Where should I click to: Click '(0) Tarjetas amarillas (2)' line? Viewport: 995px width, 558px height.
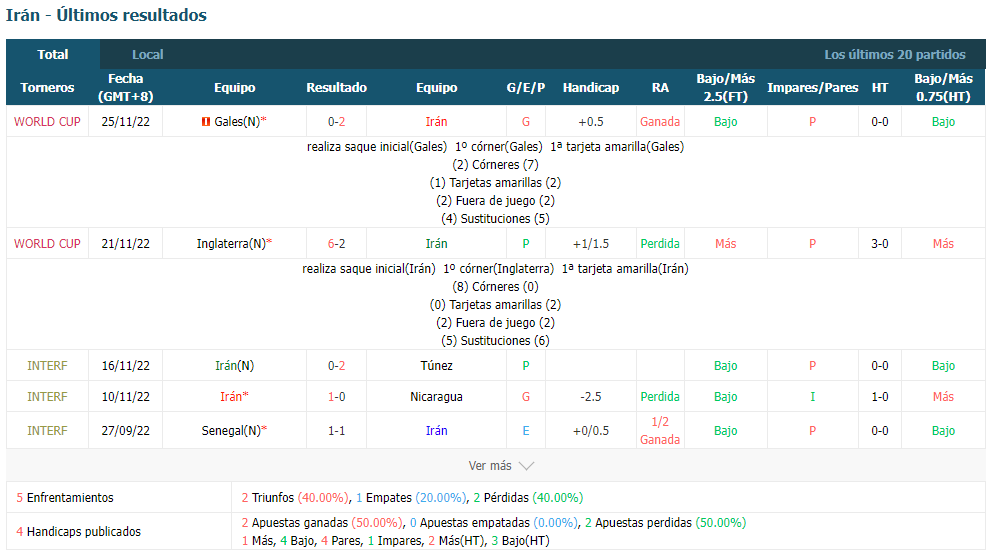496,305
